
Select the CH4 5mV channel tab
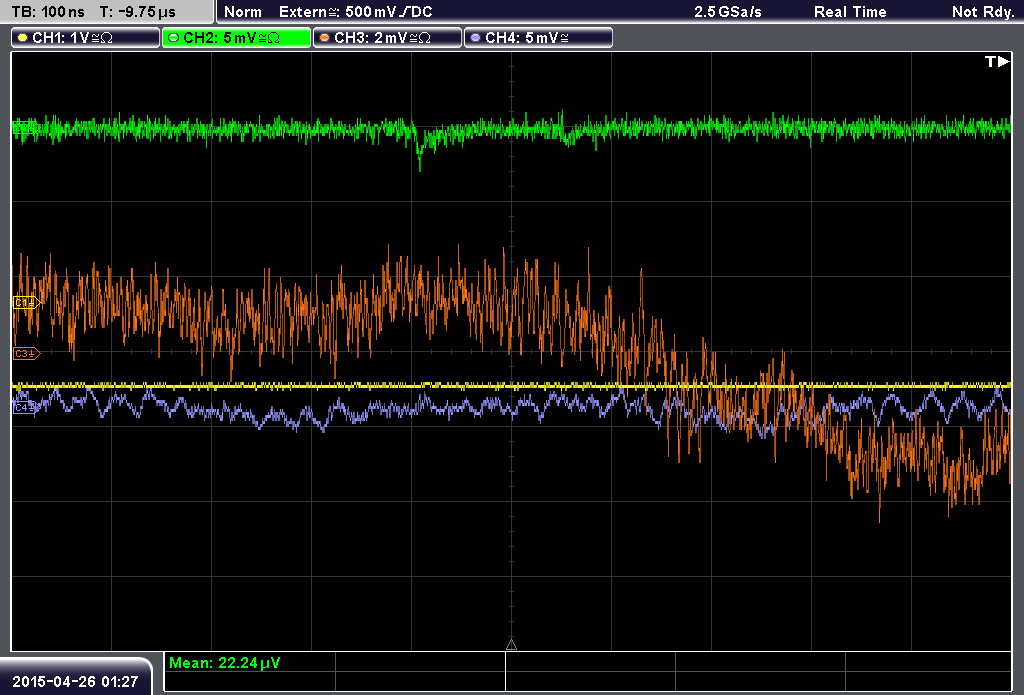coord(538,38)
